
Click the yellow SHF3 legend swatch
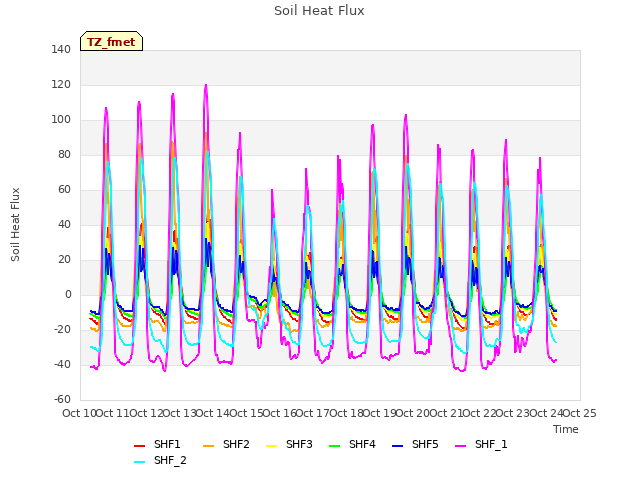click(x=271, y=446)
